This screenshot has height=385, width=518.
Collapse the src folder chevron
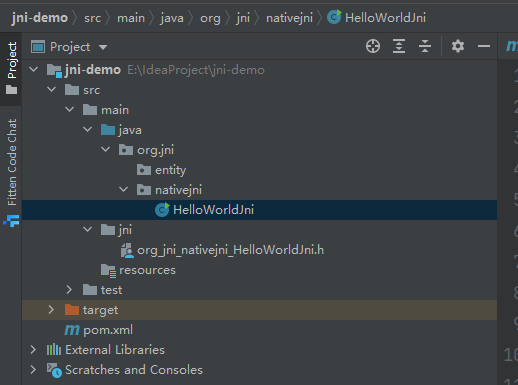click(52, 89)
